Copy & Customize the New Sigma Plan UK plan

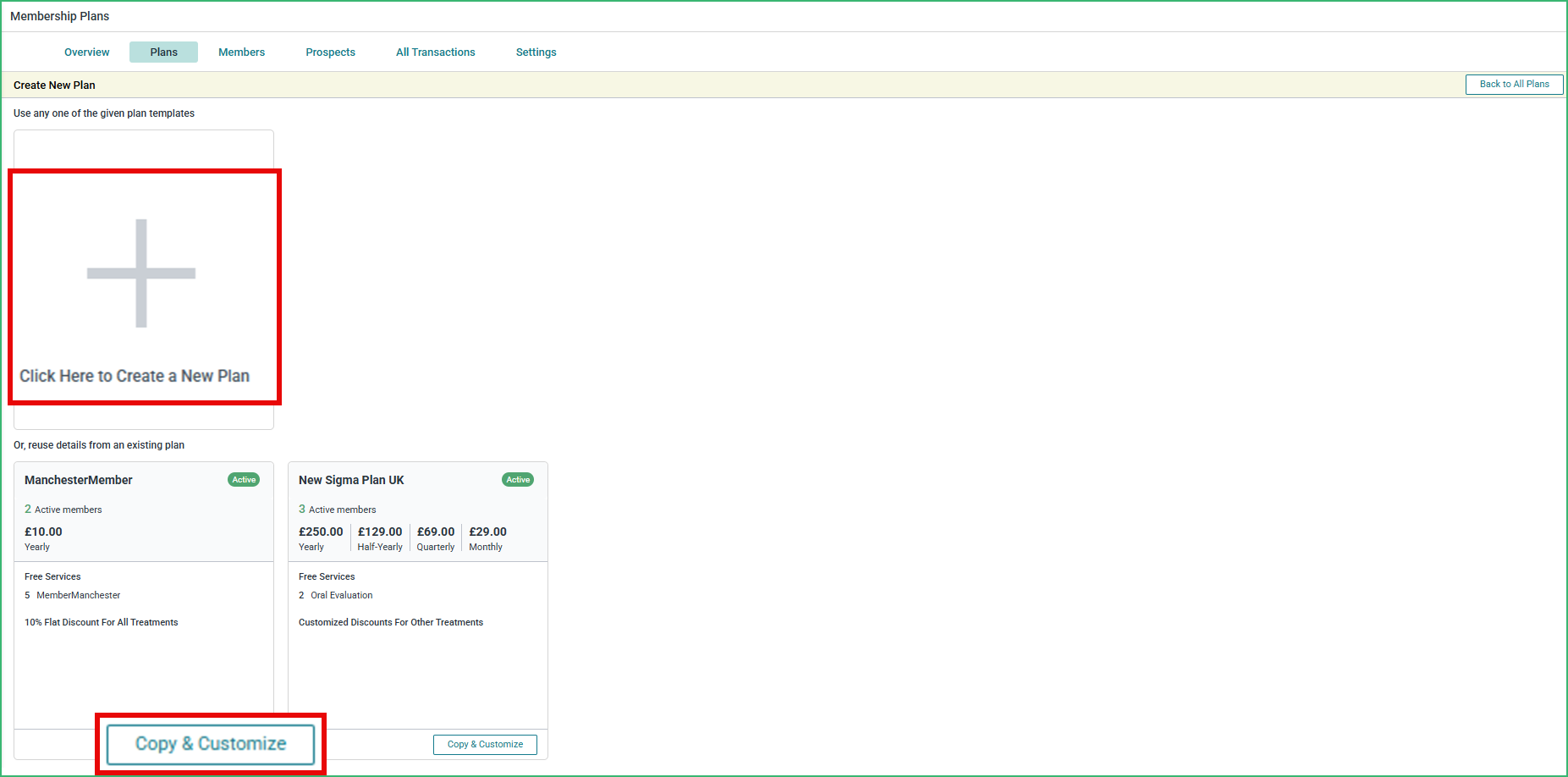(484, 744)
